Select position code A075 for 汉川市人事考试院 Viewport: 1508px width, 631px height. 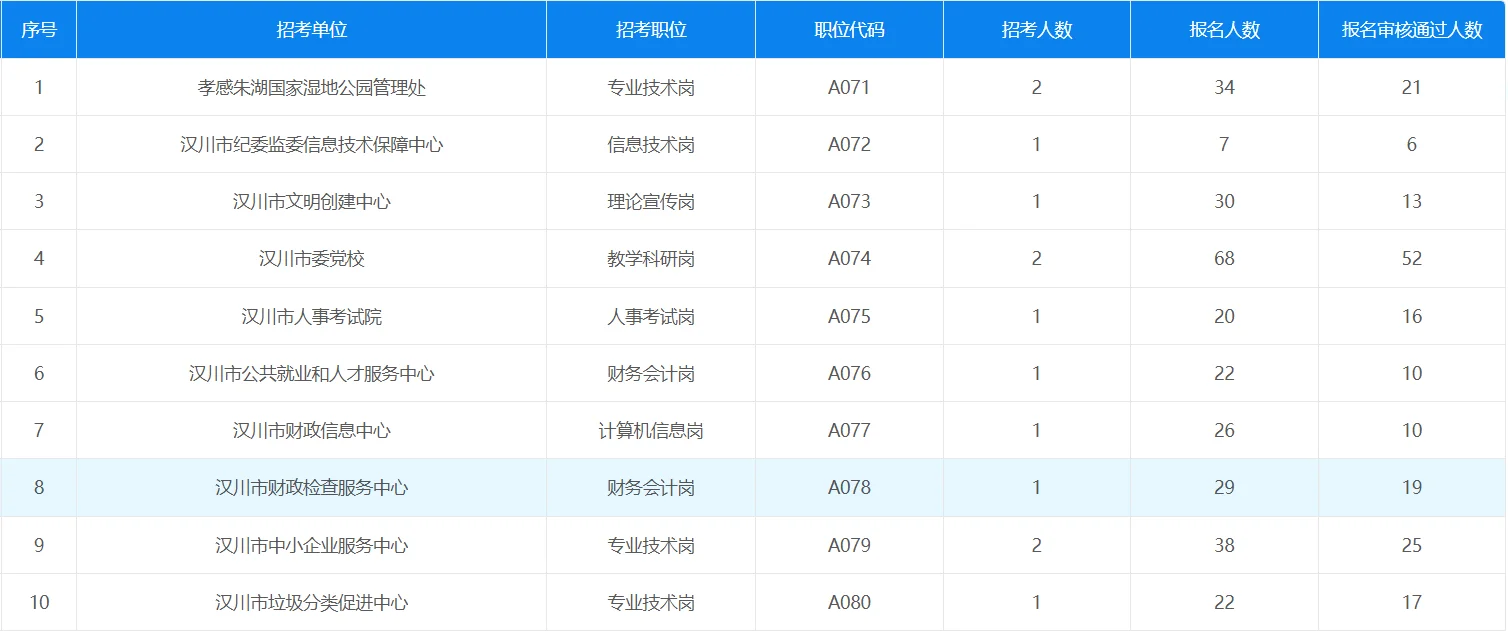(x=847, y=316)
